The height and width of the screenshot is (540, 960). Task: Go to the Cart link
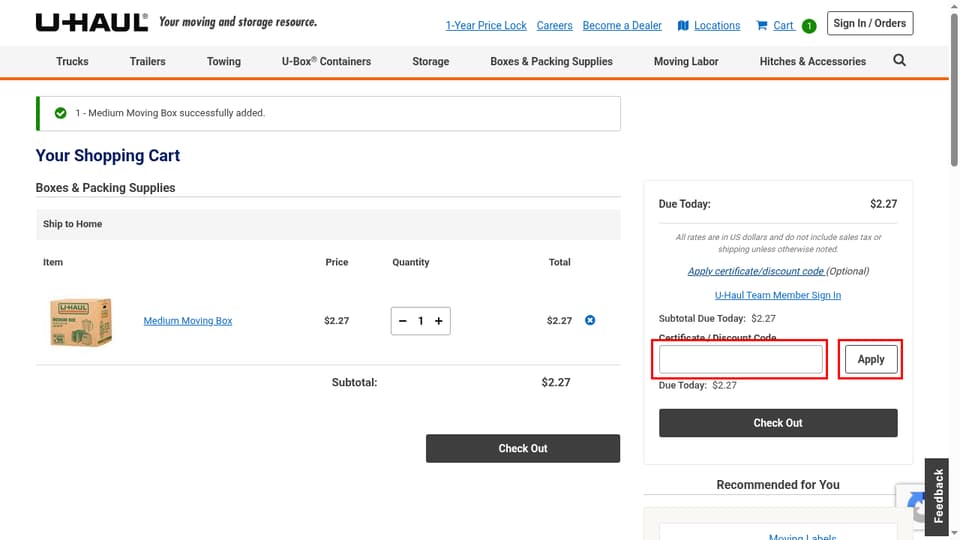pyautogui.click(x=783, y=26)
